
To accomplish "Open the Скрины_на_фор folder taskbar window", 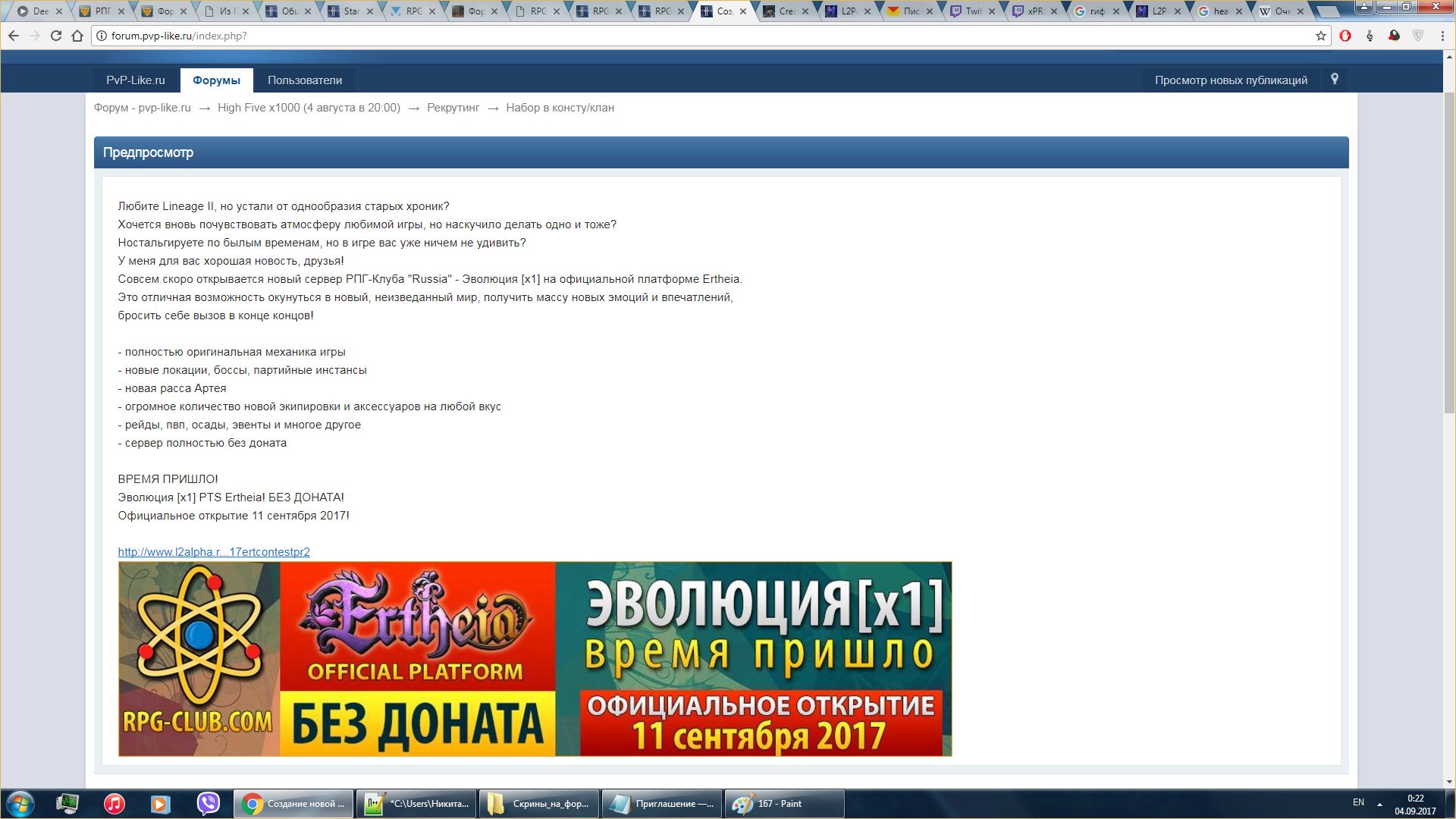I will (539, 804).
